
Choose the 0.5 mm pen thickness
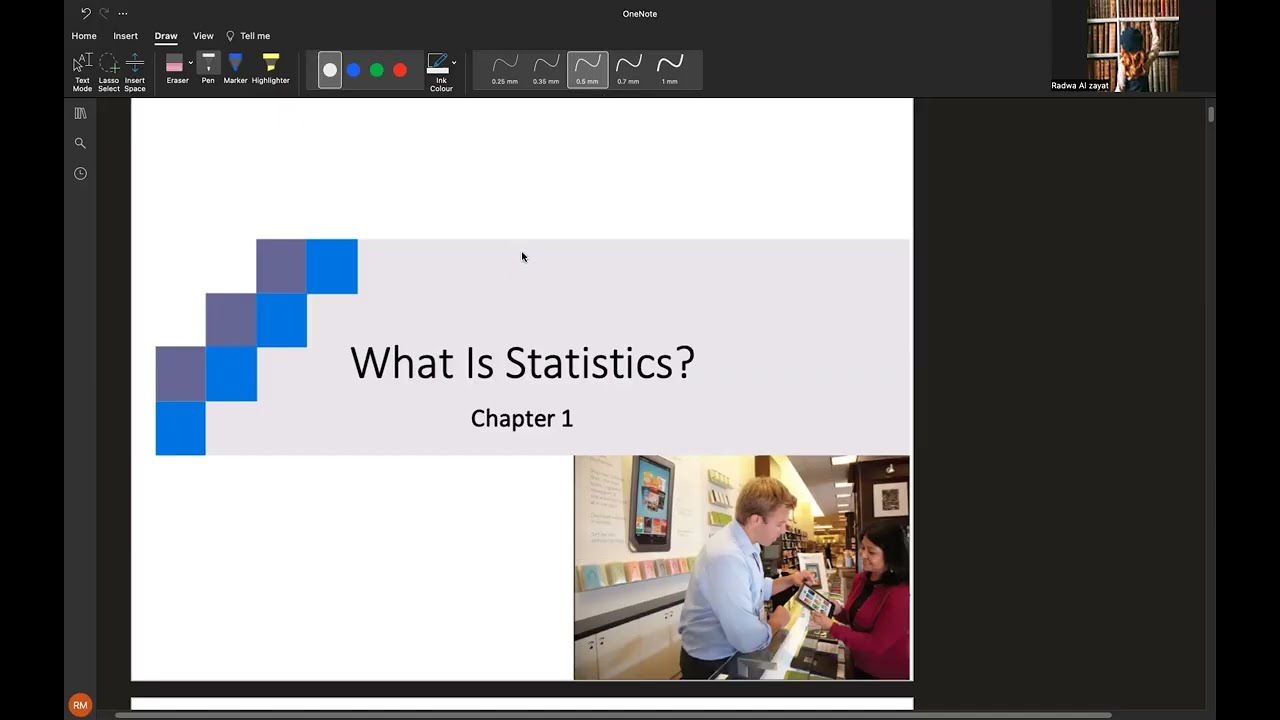(587, 70)
